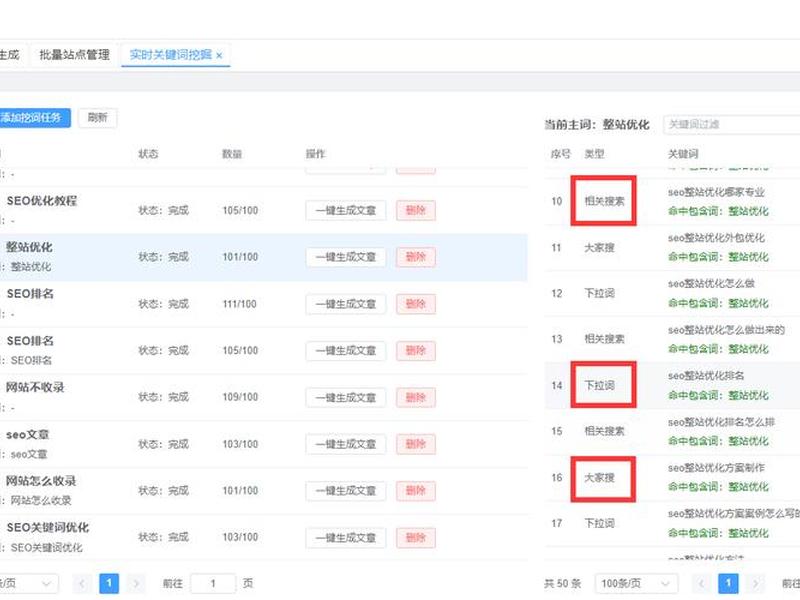
Task: Select the SEO优化教程 task name
Action: coord(41,201)
